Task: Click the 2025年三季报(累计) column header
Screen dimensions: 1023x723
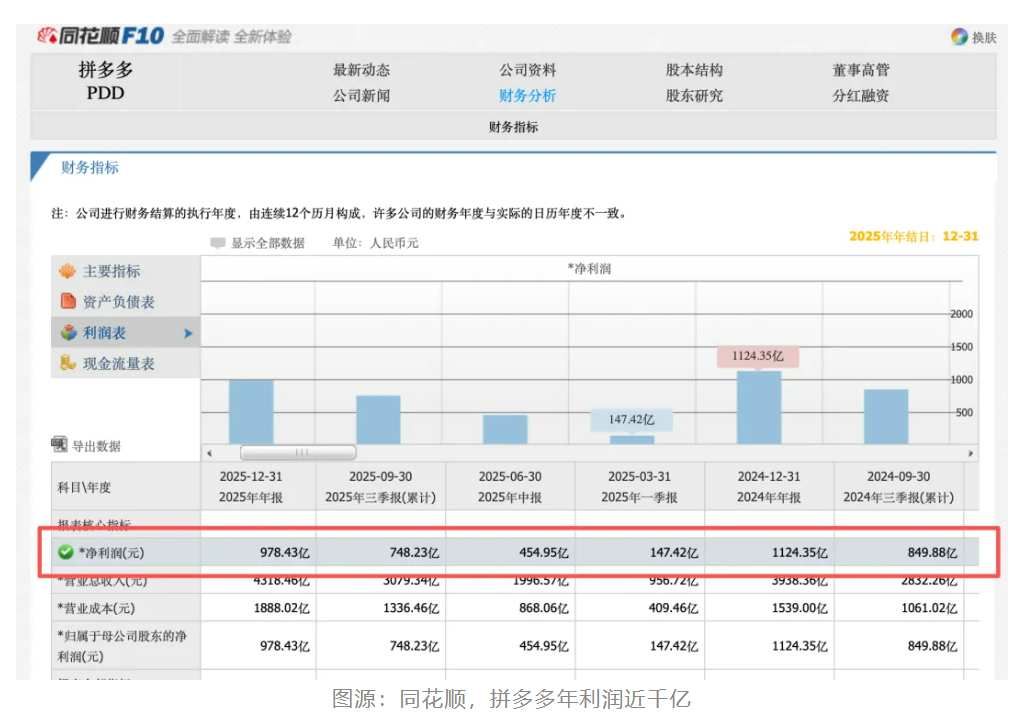Action: click(x=380, y=487)
